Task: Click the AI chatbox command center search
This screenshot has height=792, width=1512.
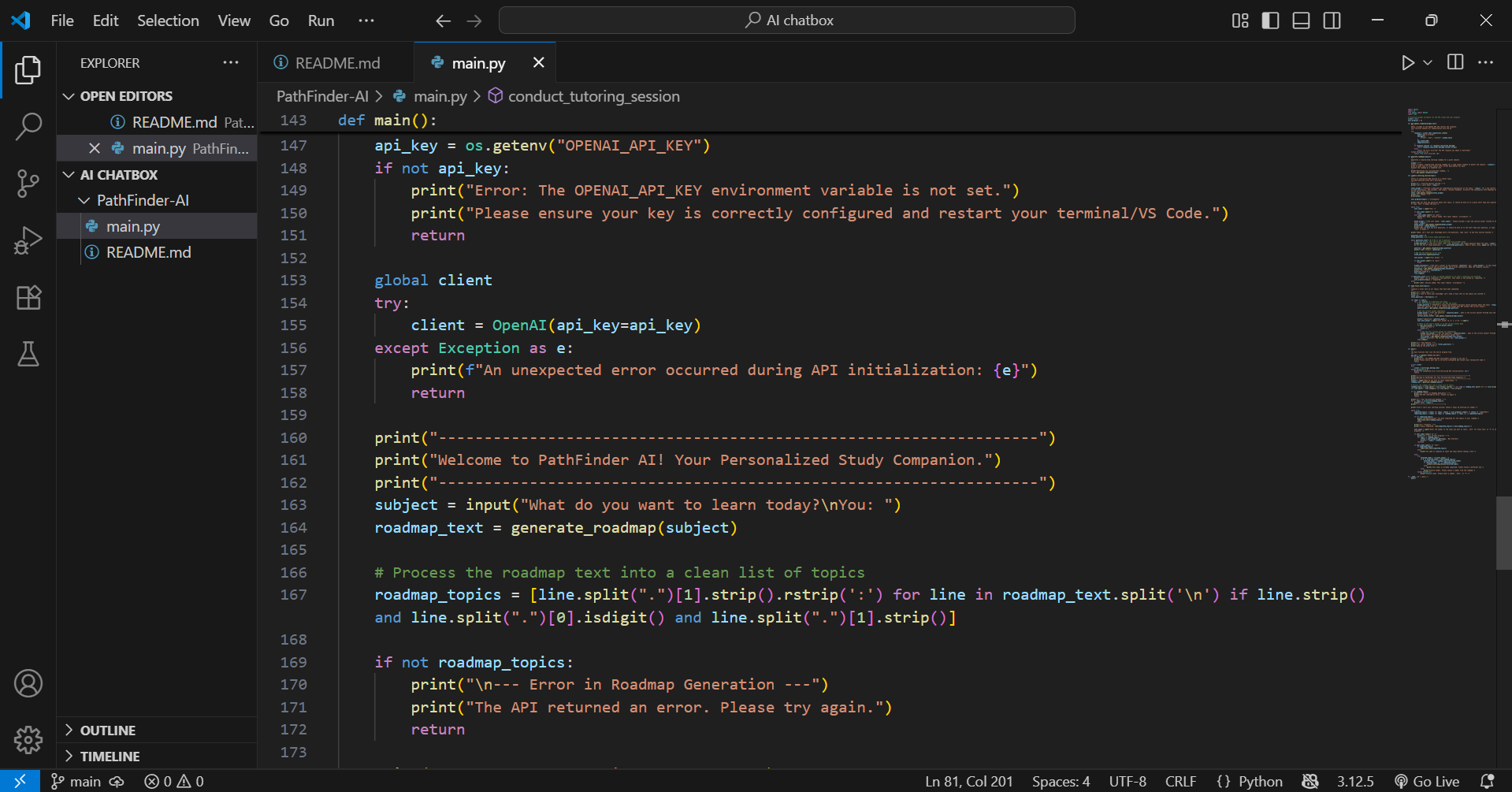Action: [x=787, y=20]
